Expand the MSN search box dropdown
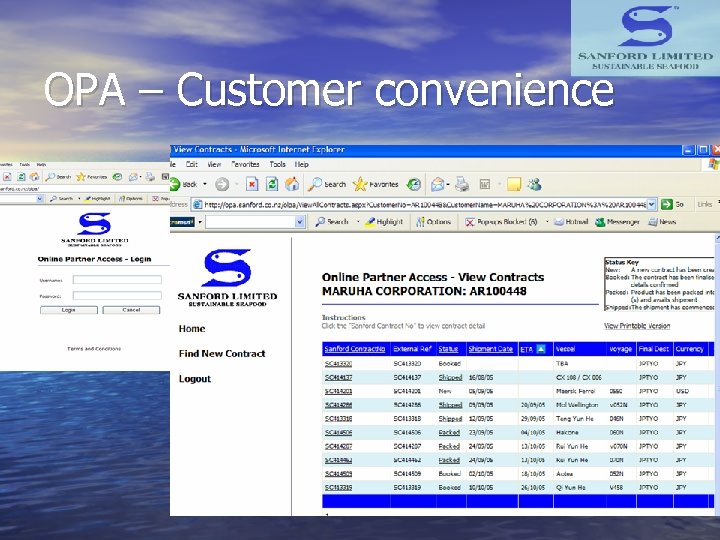 tap(300, 222)
